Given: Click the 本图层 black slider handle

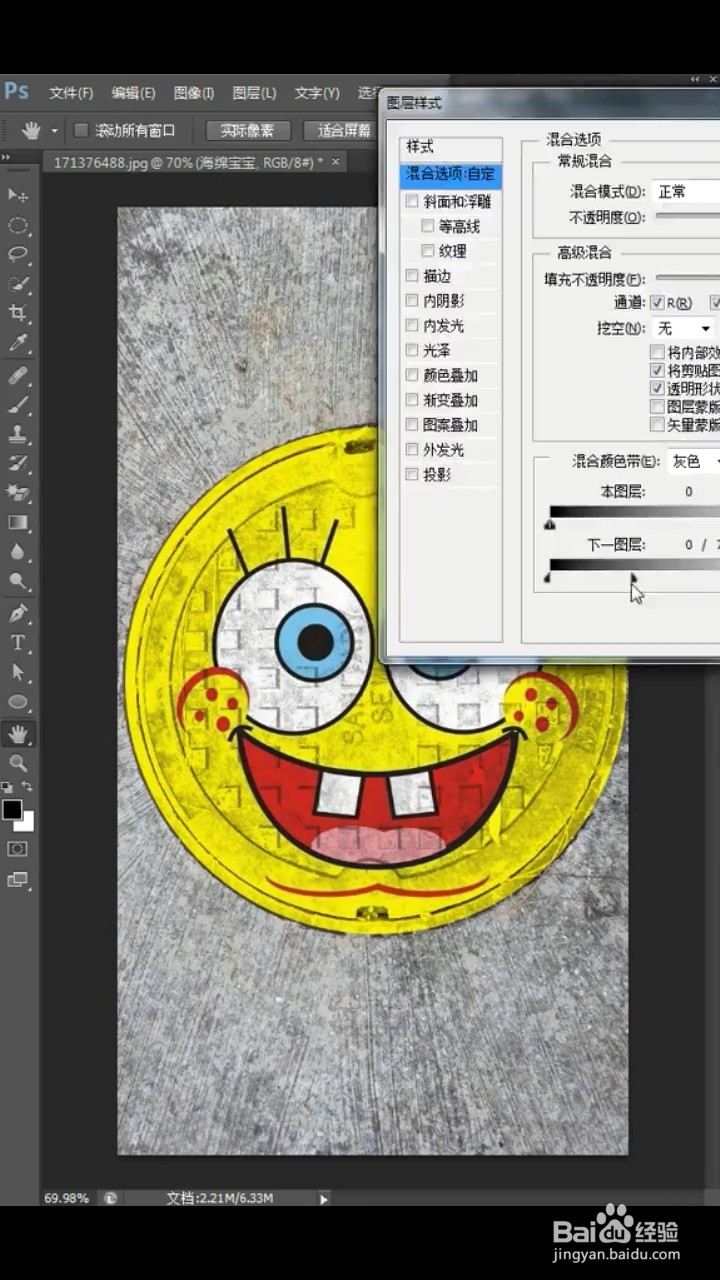Looking at the screenshot, I should [x=550, y=523].
